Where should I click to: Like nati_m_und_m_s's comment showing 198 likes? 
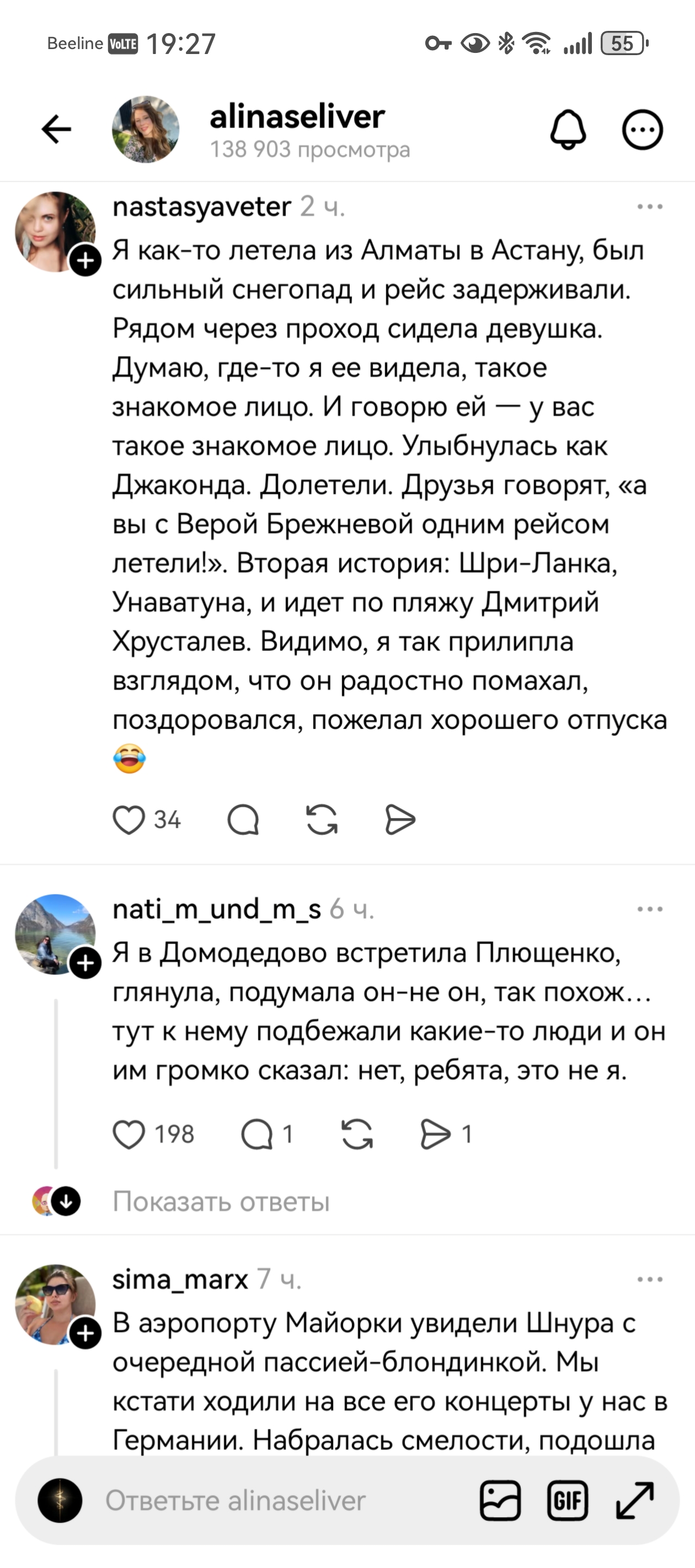pyautogui.click(x=129, y=1132)
